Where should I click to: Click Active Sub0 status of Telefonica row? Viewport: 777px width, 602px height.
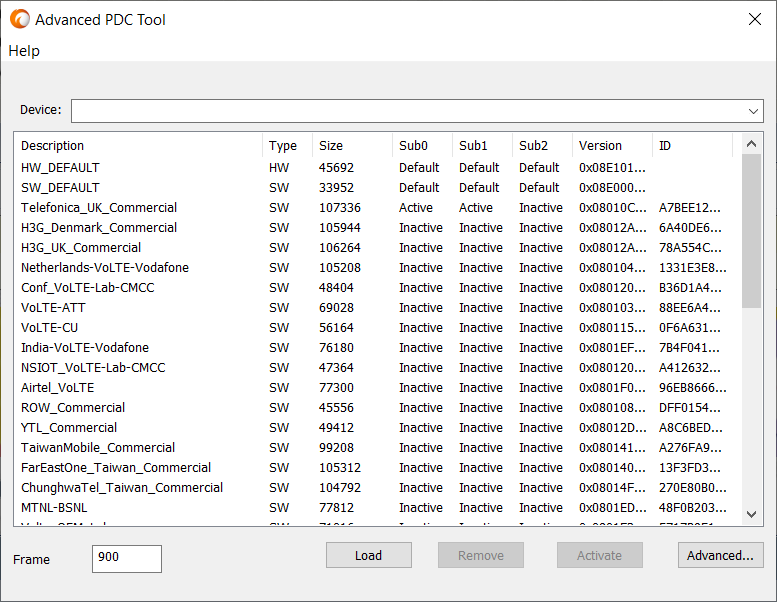(416, 208)
